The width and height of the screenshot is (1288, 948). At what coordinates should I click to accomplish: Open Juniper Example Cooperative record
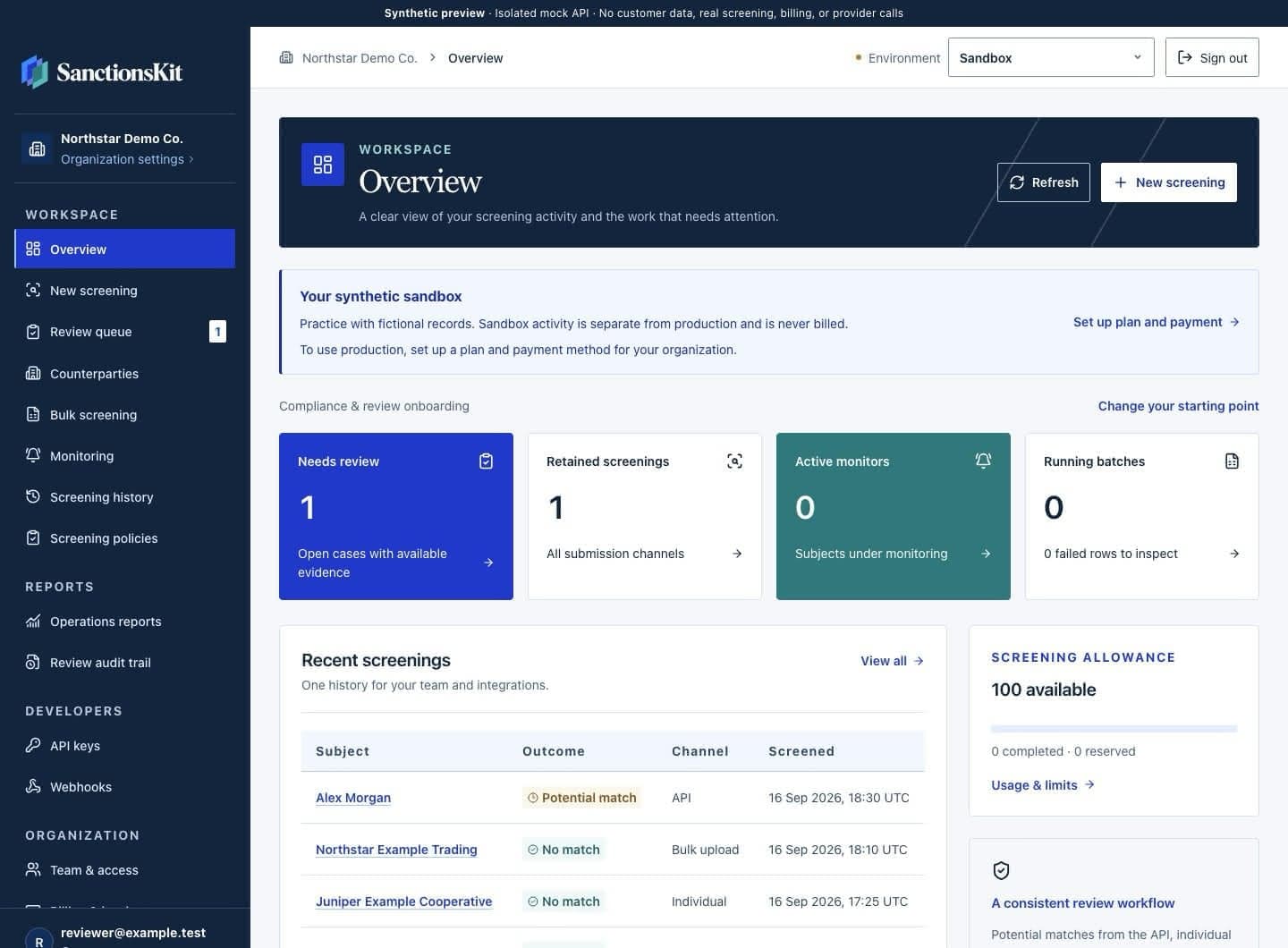coord(403,901)
